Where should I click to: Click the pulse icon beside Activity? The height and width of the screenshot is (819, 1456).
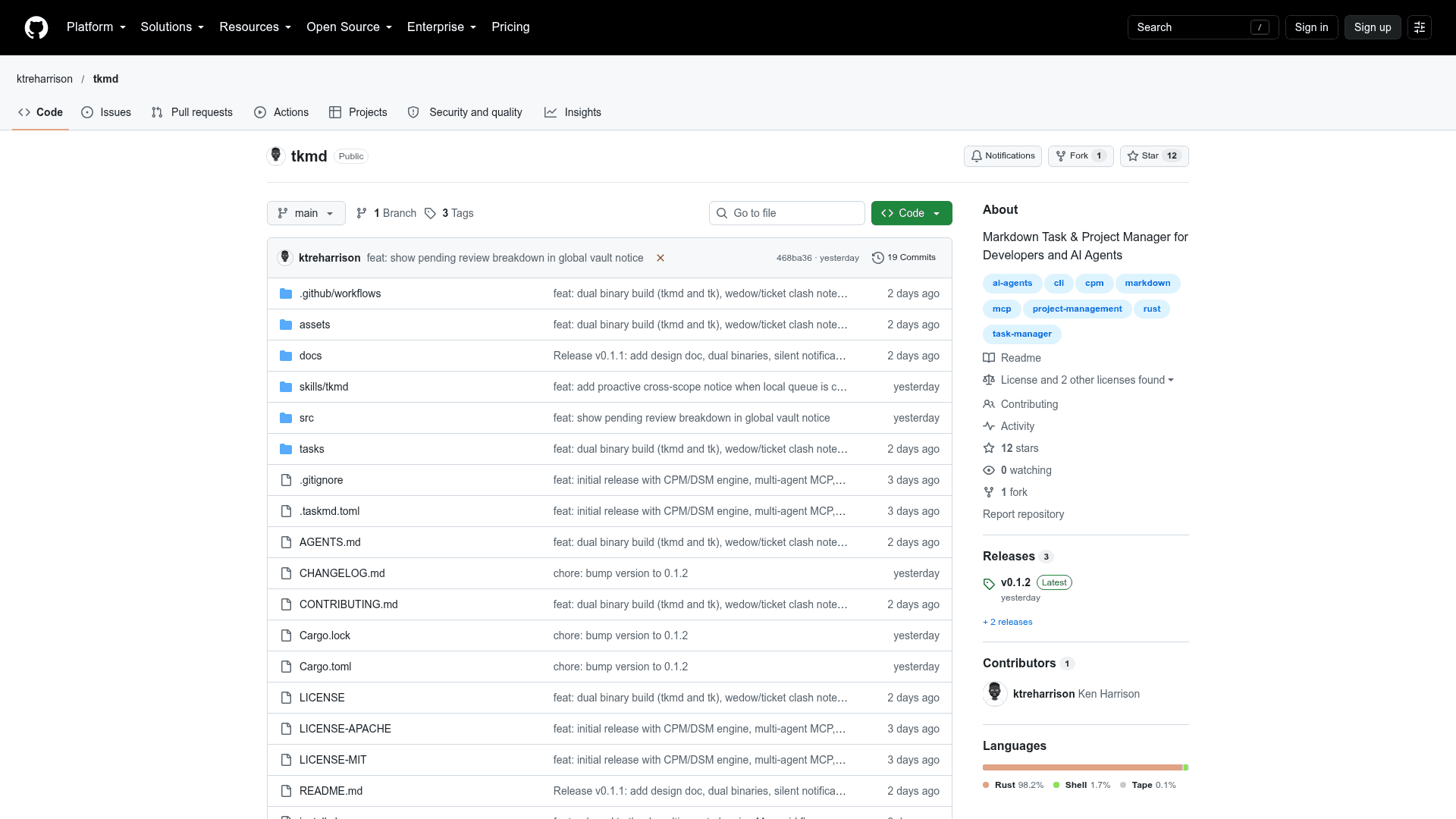989,426
